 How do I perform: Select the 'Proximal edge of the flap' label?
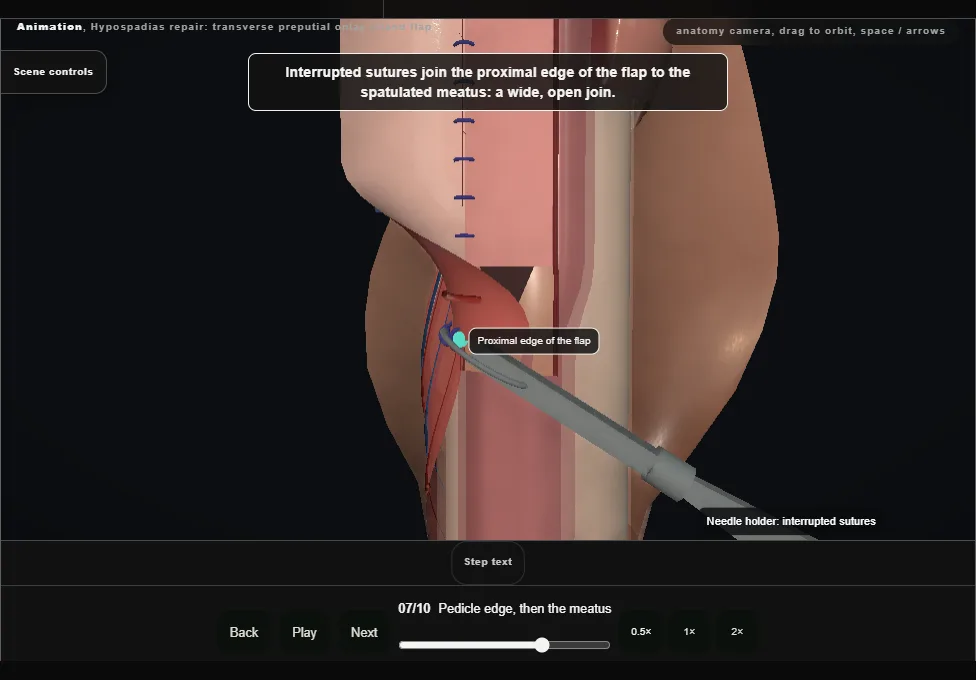[533, 341]
